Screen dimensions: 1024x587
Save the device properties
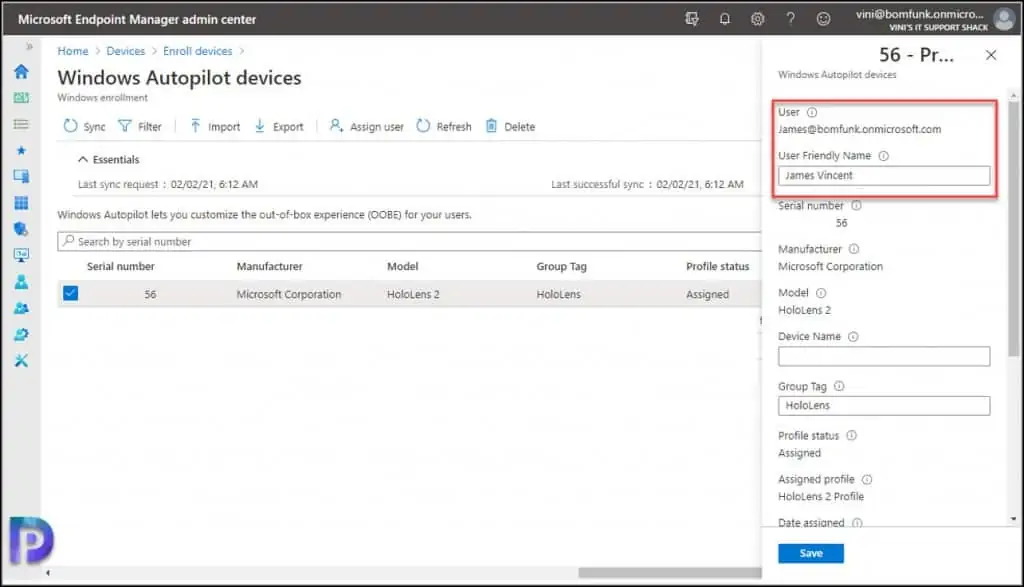(x=810, y=553)
